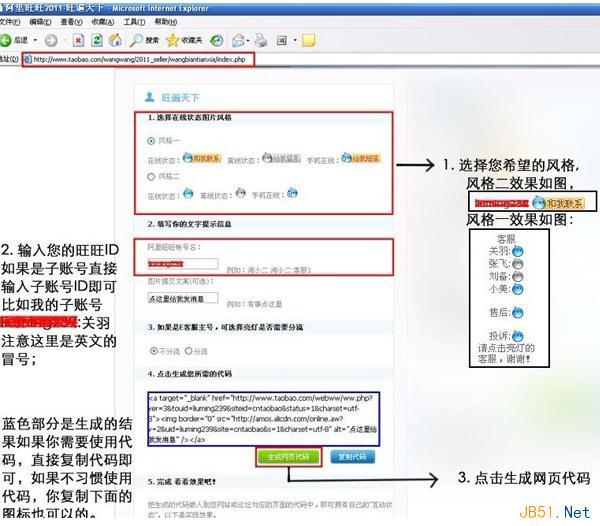Click the '3. 如果是E客服主号' section heading
This screenshot has height=526, width=600.
(225, 327)
